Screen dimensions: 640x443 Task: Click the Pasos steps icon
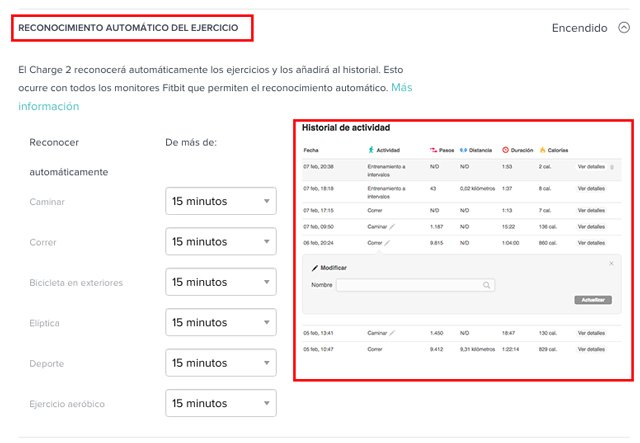(433, 150)
